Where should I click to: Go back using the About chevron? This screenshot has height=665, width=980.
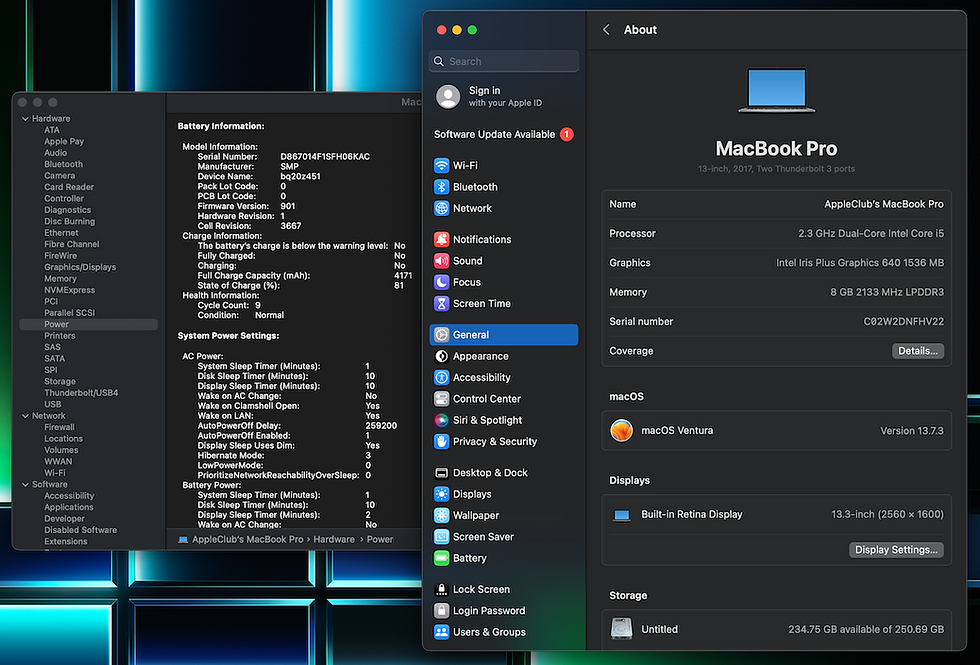(606, 29)
